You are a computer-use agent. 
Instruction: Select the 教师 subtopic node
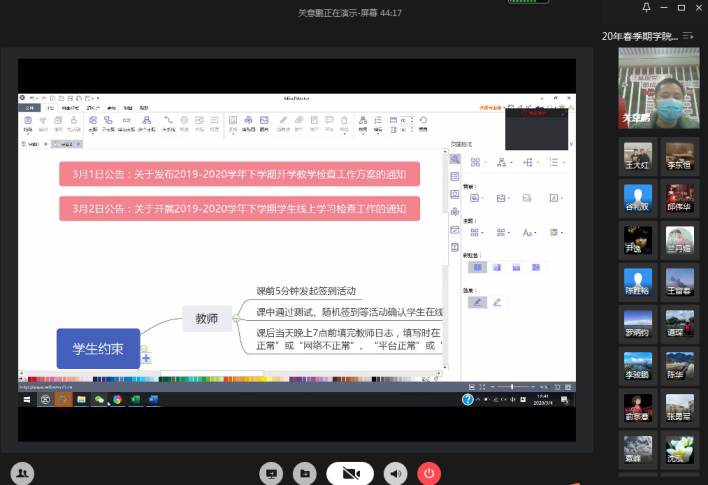206,319
